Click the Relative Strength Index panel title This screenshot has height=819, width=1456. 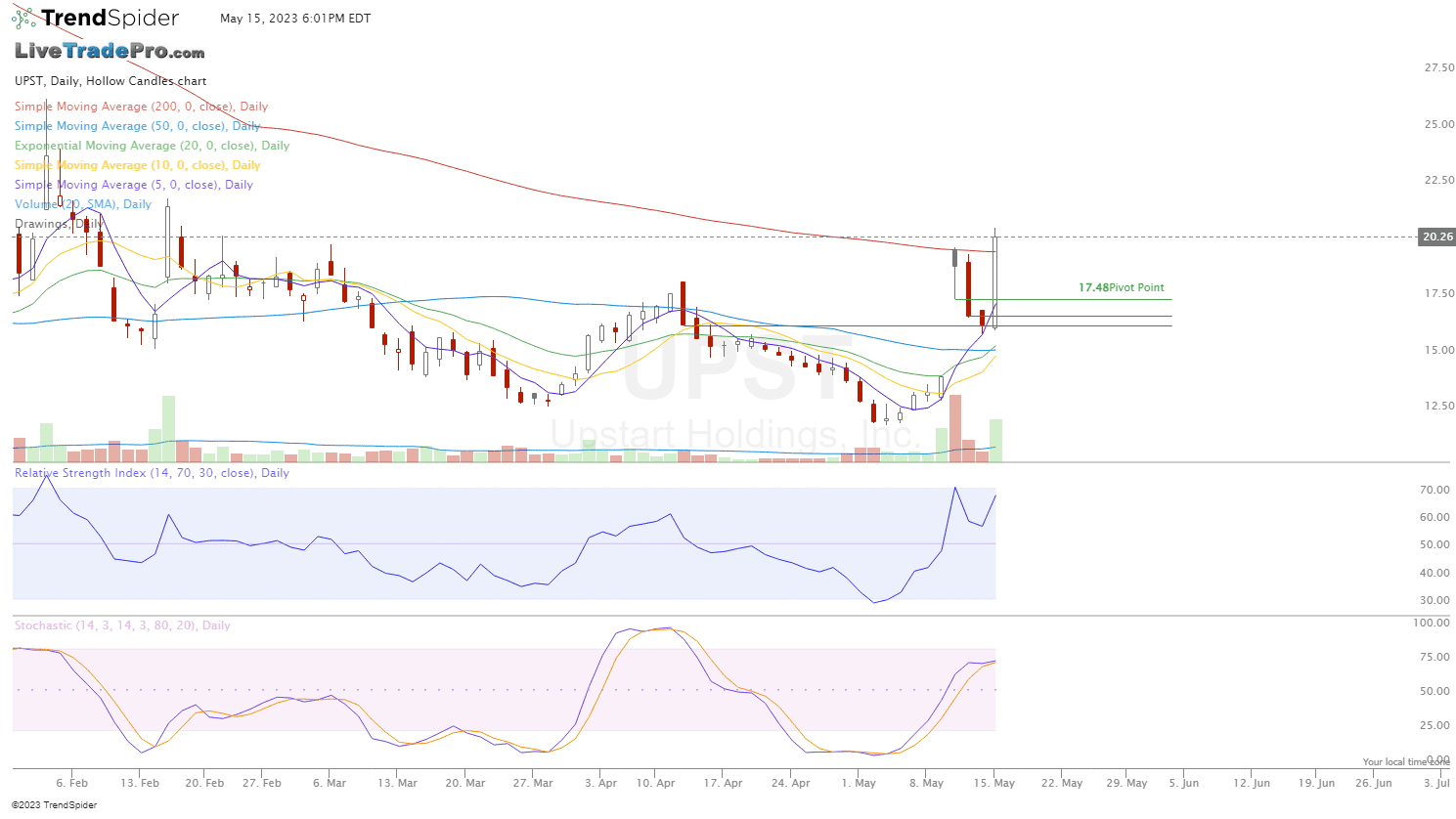[x=152, y=473]
